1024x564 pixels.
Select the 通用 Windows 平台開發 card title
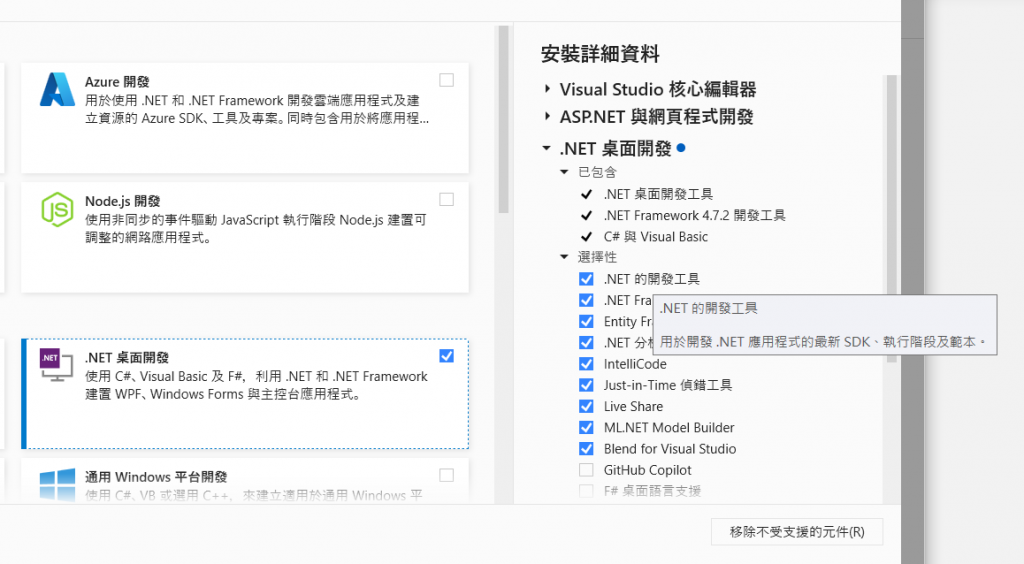pyautogui.click(x=156, y=477)
